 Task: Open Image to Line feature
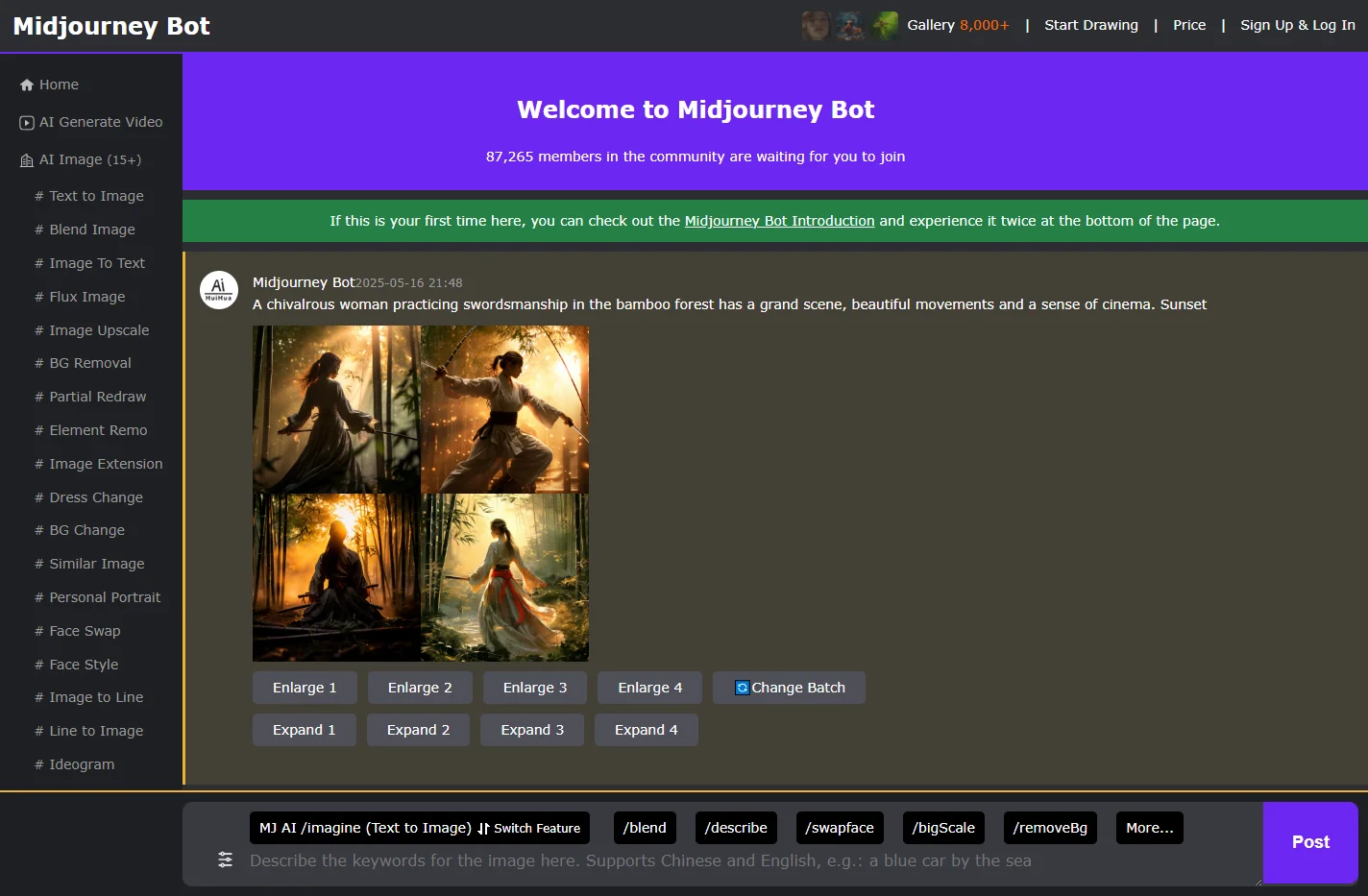(x=88, y=697)
